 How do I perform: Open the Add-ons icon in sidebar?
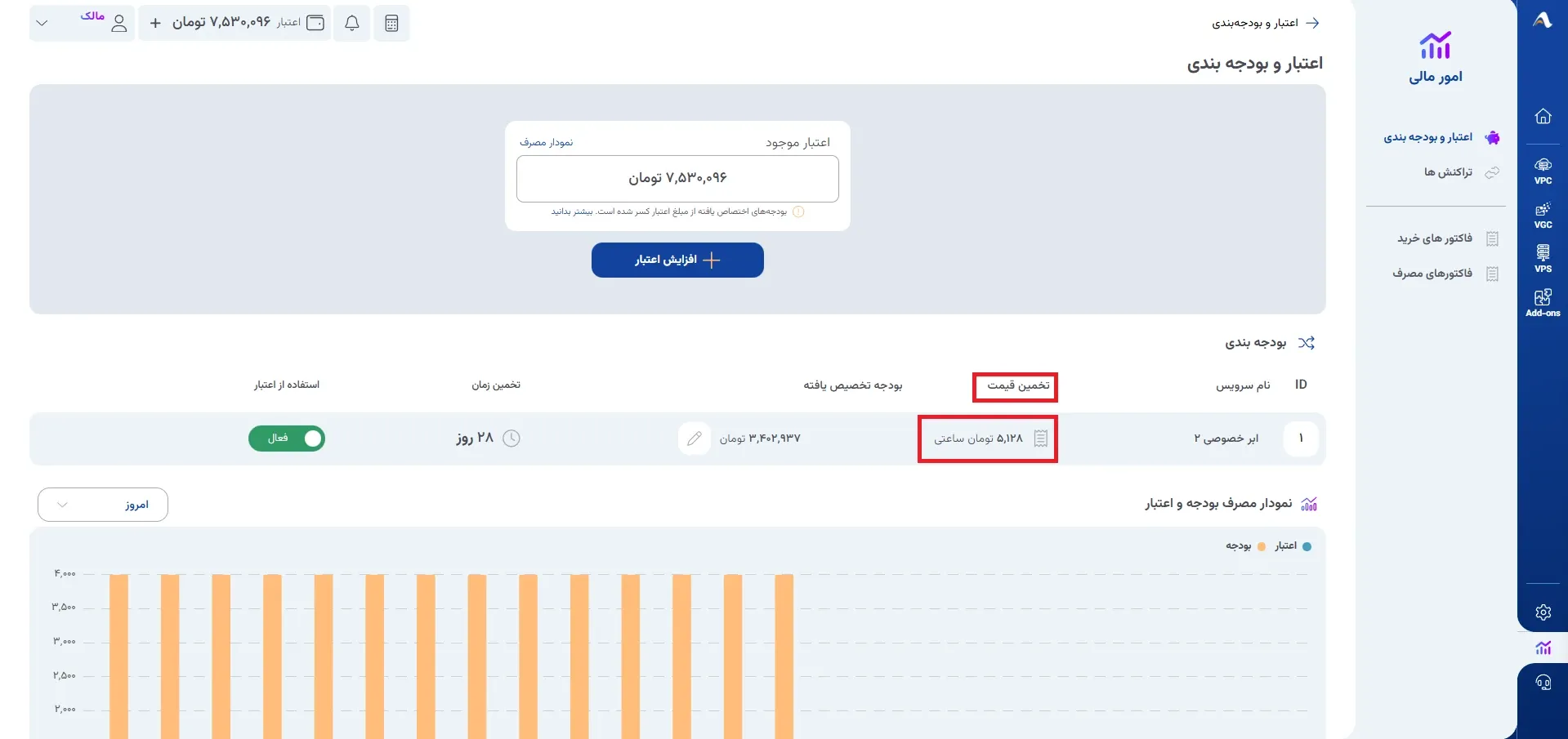coord(1543,303)
